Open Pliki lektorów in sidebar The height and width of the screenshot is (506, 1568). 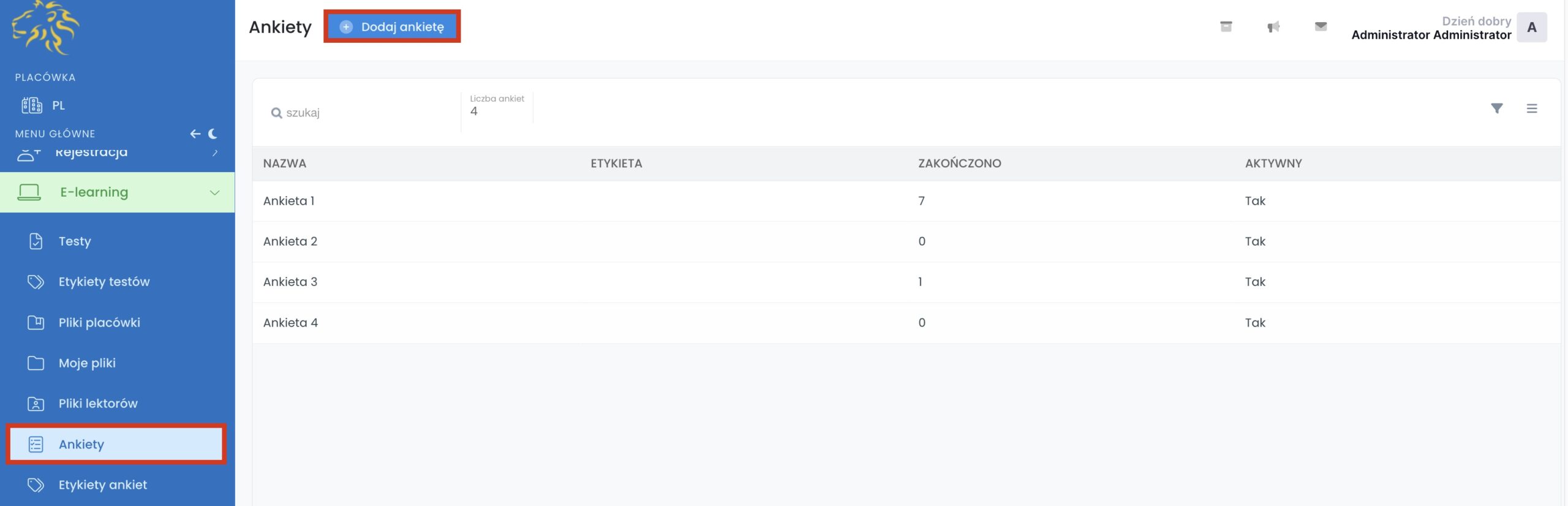98,404
